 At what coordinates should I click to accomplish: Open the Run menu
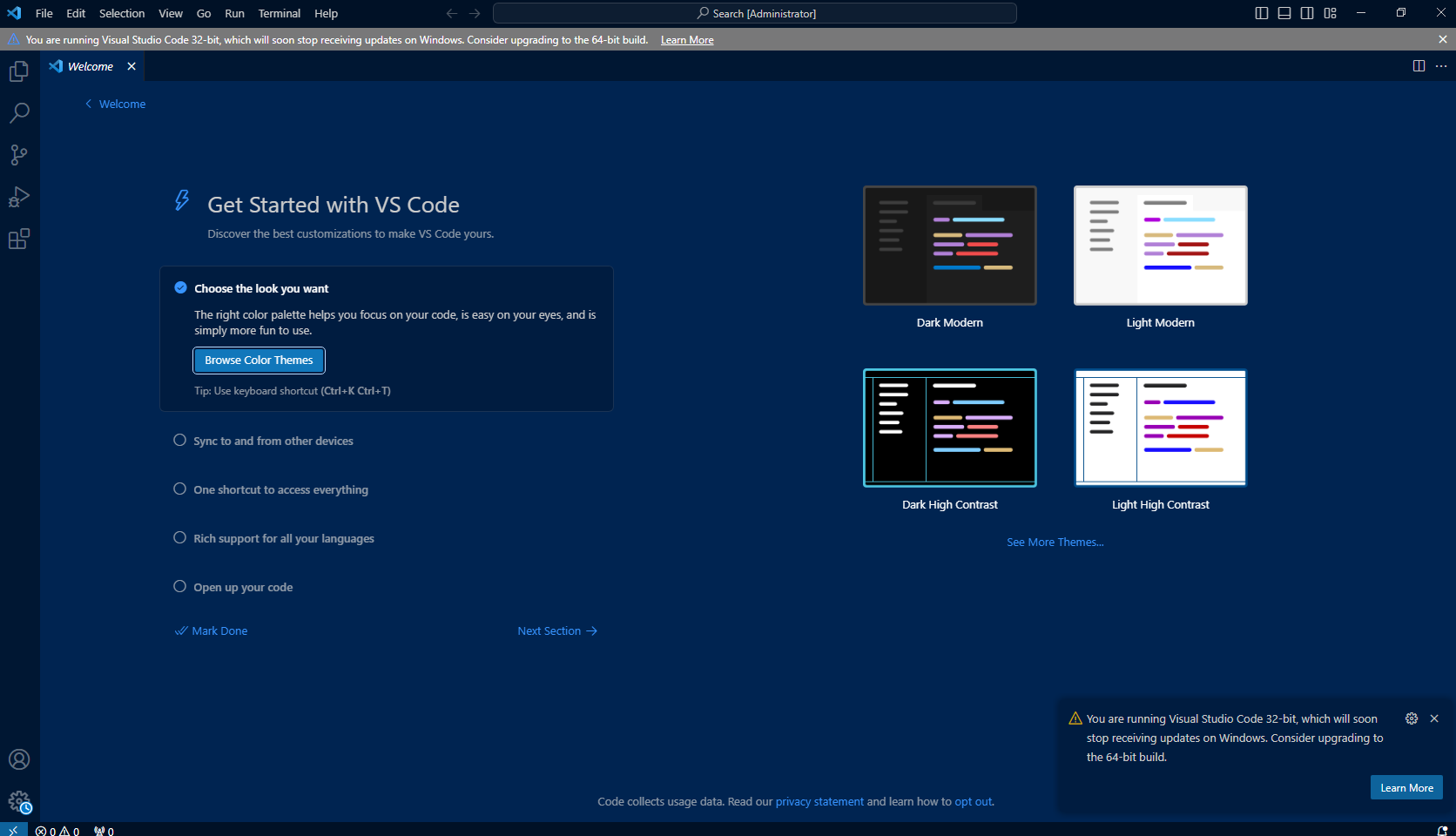tap(234, 13)
